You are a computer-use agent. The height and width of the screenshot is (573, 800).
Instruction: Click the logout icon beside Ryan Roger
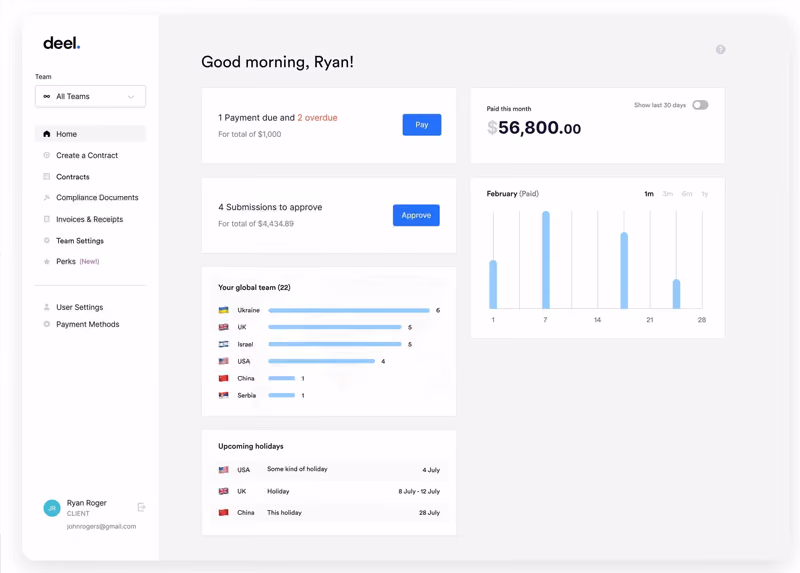[141, 507]
